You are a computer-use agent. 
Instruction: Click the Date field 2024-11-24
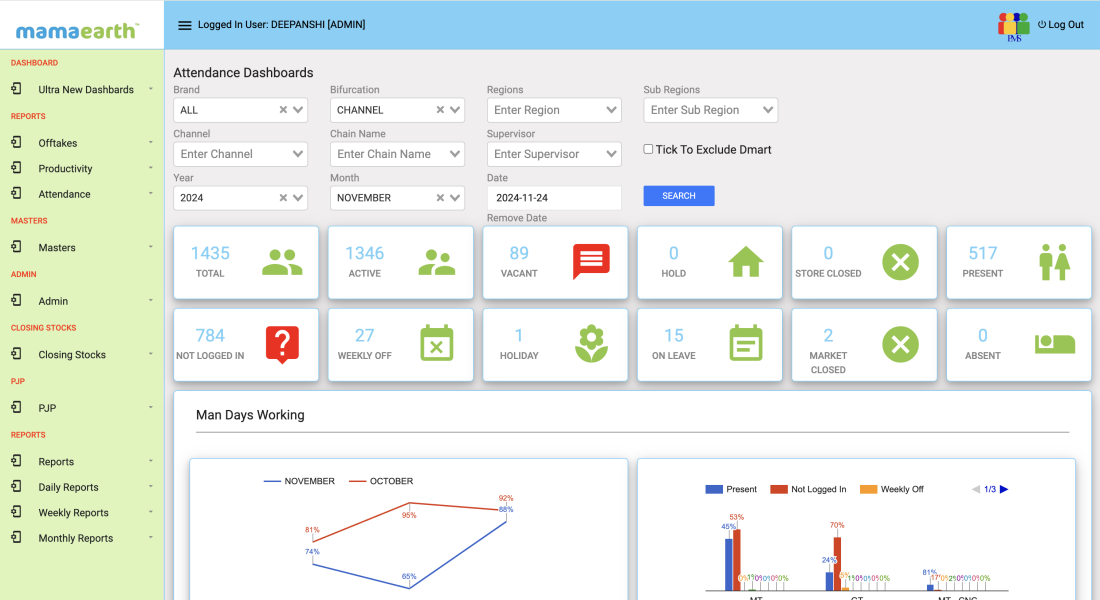[x=554, y=198]
